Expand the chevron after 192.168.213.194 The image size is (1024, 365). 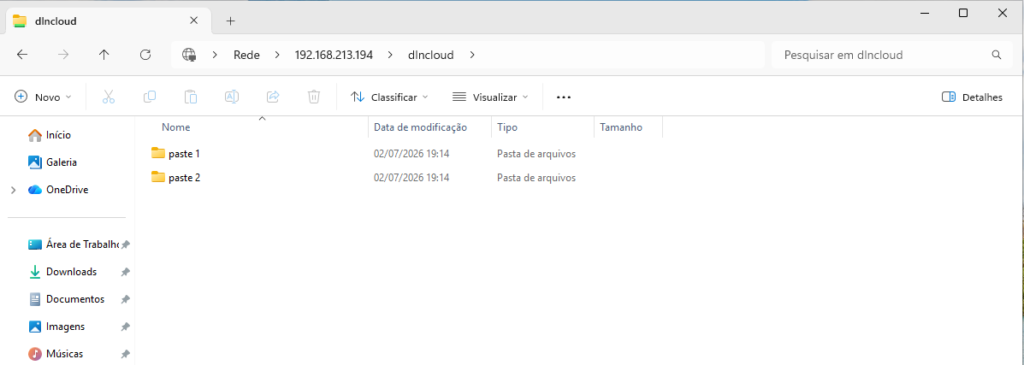pos(391,55)
